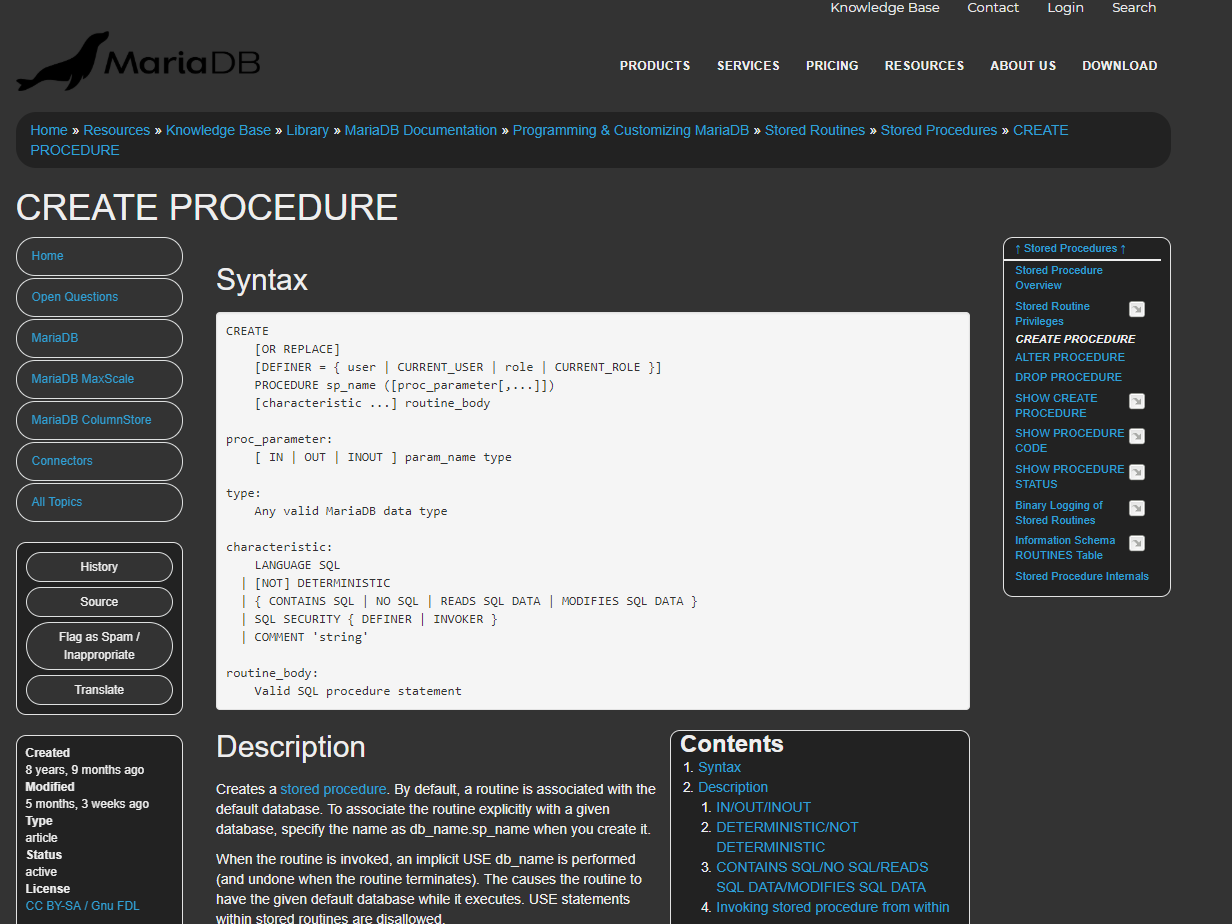Click Login at the top
Viewport: 1232px width, 924px height.
[1065, 8]
